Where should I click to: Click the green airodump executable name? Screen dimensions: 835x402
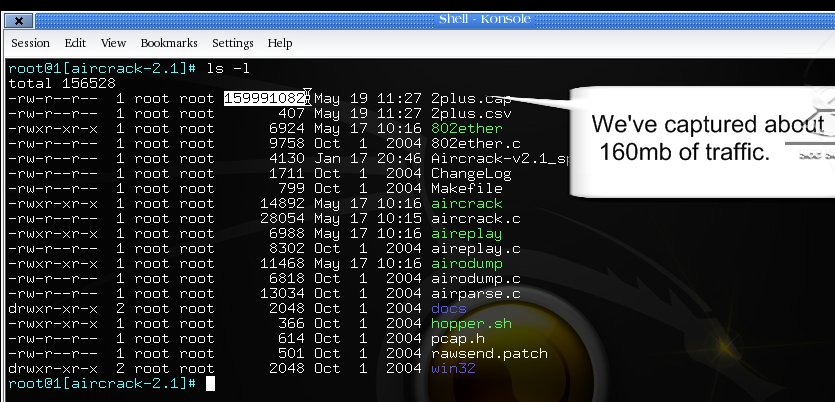pos(466,264)
